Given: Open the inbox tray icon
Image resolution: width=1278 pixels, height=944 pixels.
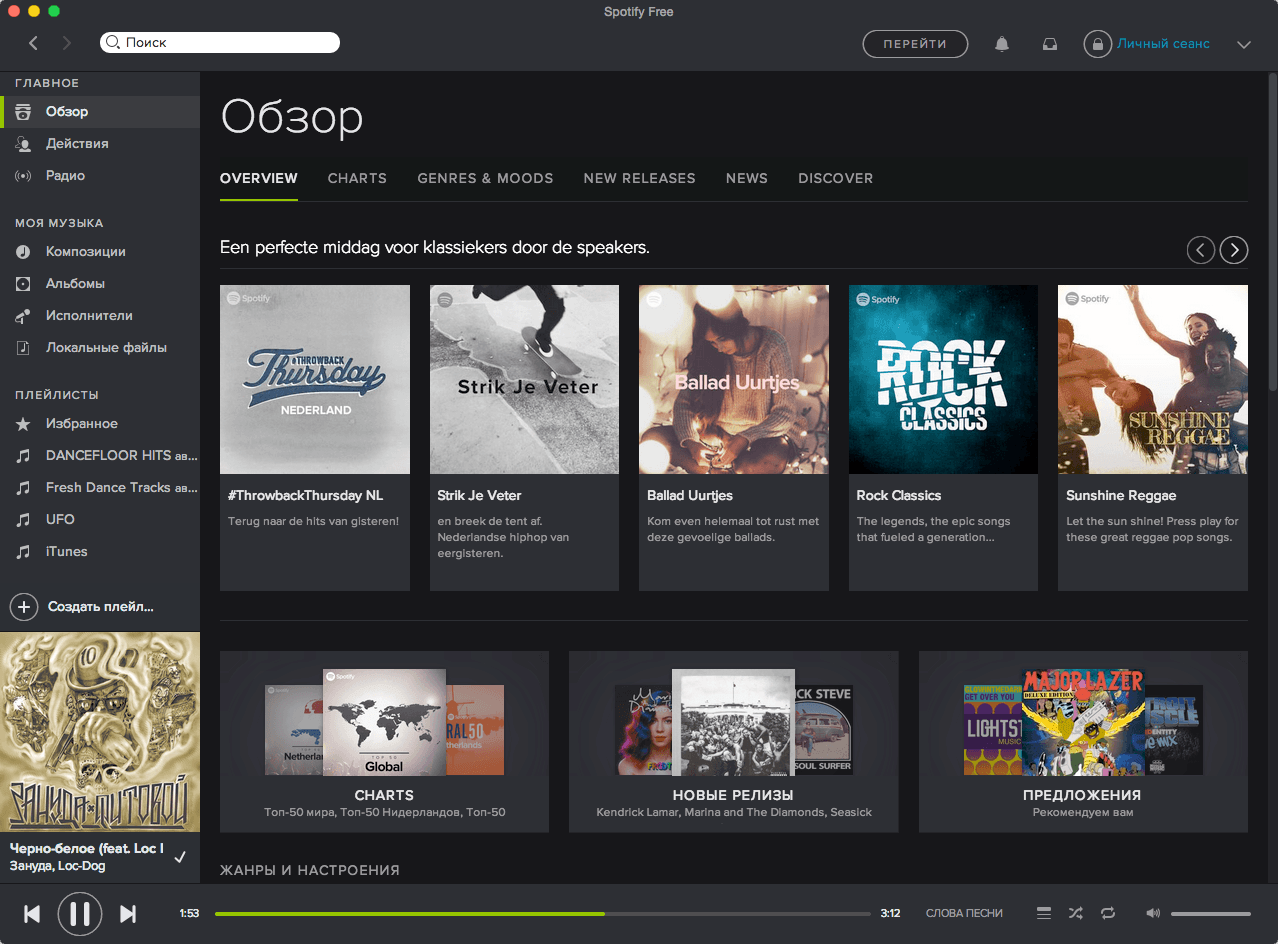Looking at the screenshot, I should (1050, 44).
